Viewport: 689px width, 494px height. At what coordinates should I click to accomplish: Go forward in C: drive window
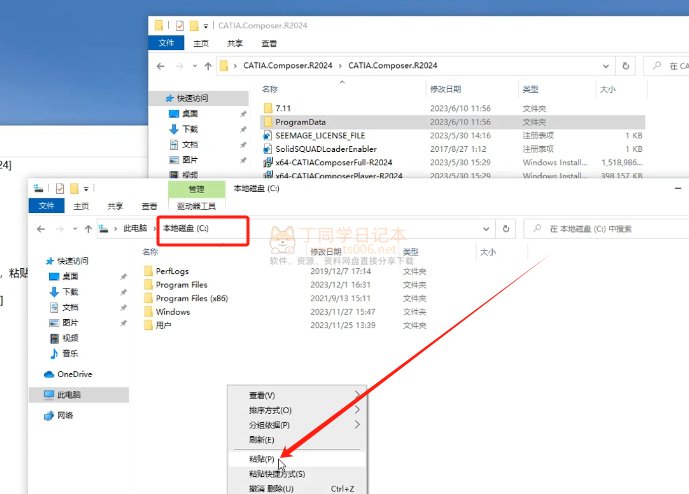click(60, 229)
